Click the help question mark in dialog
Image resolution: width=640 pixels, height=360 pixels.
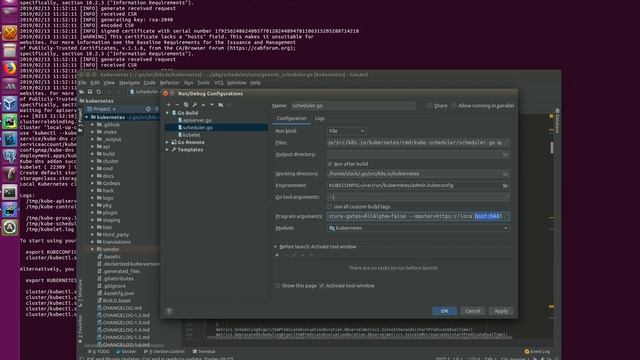pos(169,311)
